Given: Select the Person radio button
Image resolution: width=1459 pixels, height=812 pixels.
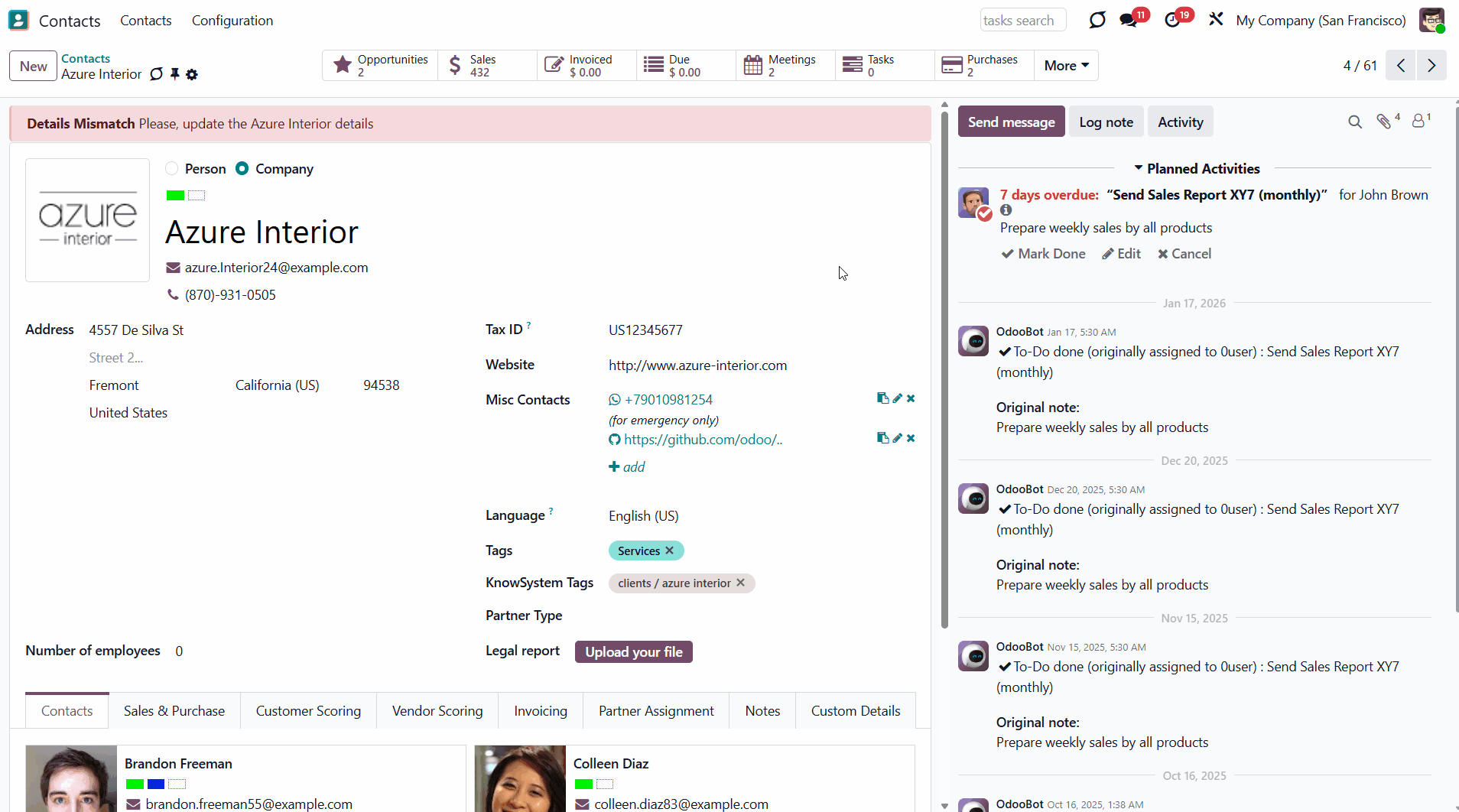Looking at the screenshot, I should (x=172, y=168).
